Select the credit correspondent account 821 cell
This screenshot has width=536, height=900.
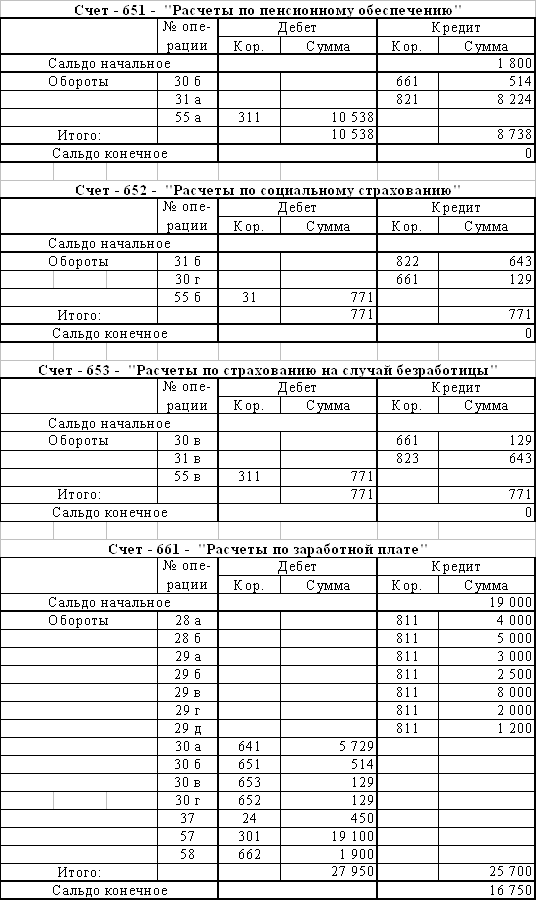coord(407,99)
